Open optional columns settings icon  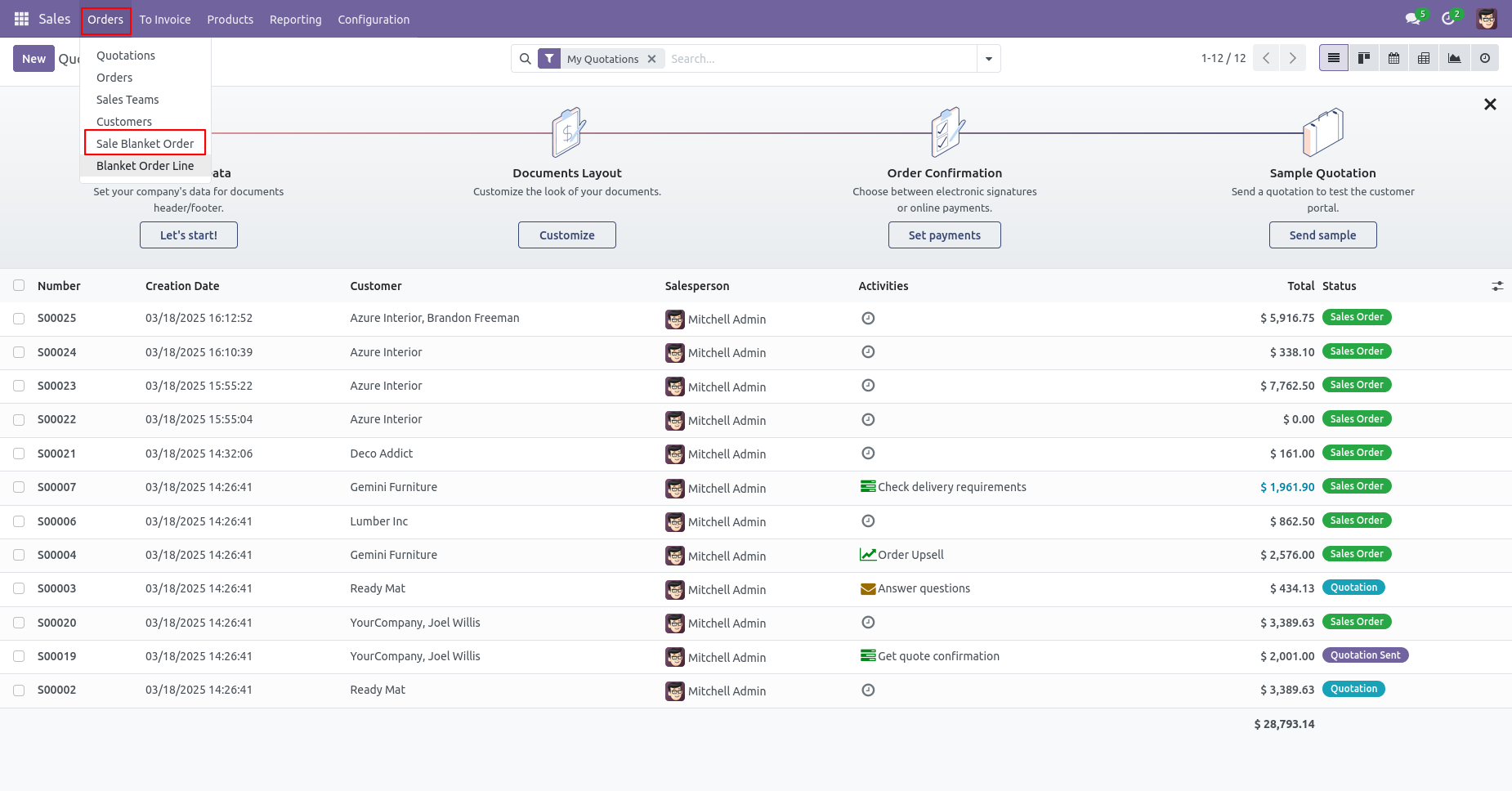[x=1497, y=286]
